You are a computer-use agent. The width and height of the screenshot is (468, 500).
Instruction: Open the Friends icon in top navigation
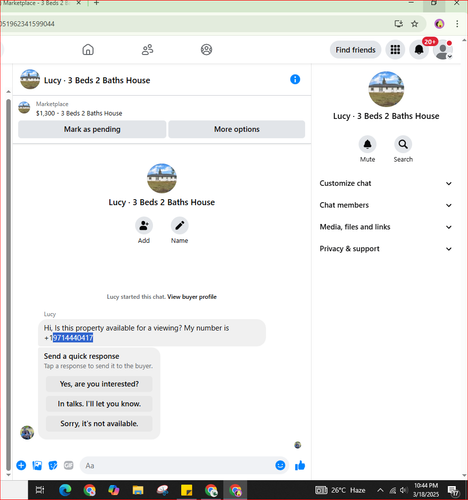point(147,50)
